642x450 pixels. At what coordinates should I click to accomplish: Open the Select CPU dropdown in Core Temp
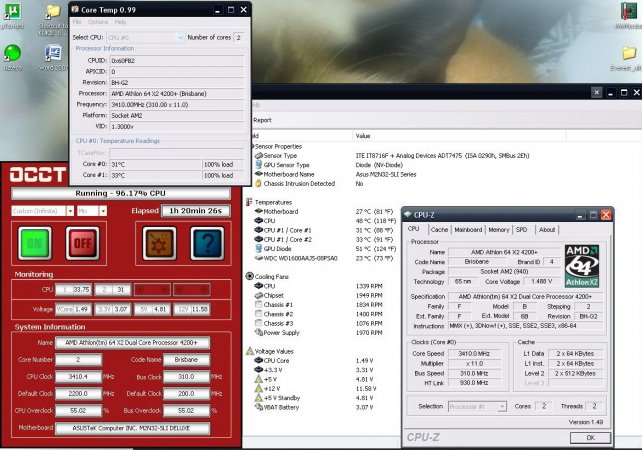(x=145, y=38)
